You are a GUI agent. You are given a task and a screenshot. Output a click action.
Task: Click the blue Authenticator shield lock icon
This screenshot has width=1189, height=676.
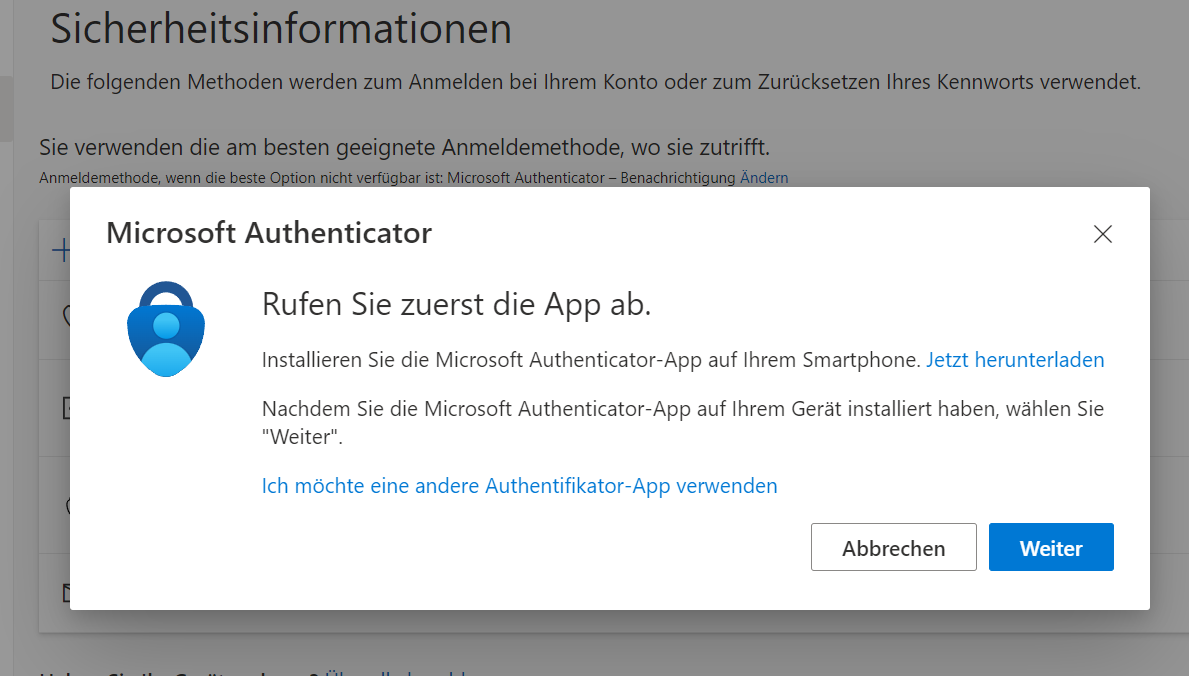point(166,329)
